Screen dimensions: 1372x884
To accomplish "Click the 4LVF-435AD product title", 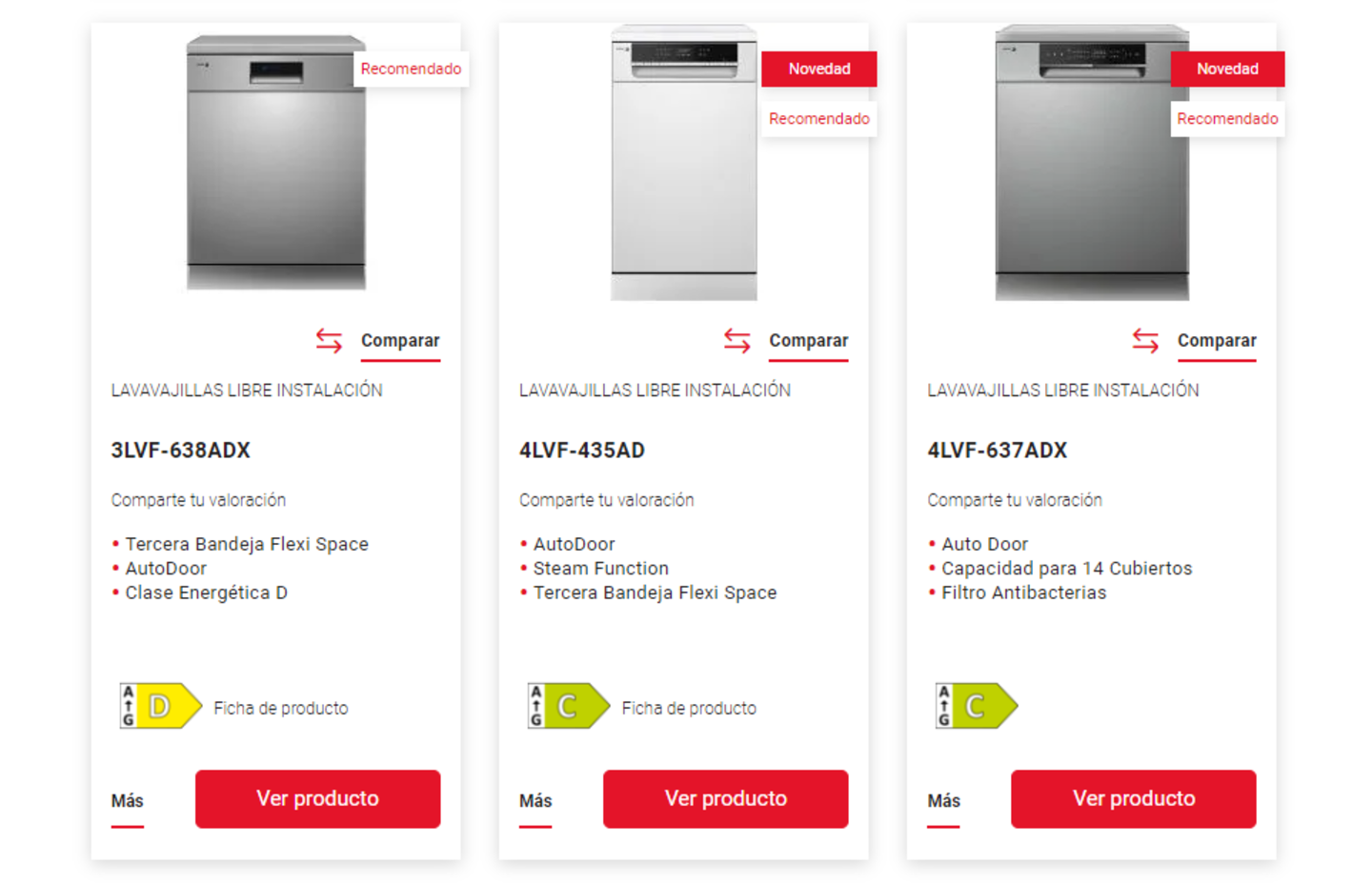I will [x=582, y=451].
